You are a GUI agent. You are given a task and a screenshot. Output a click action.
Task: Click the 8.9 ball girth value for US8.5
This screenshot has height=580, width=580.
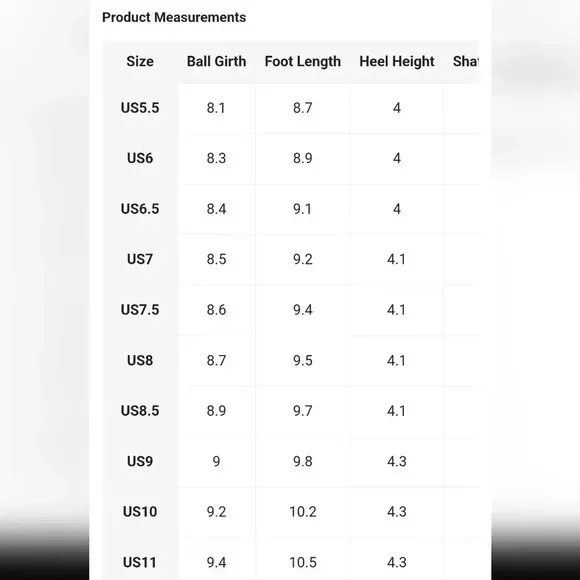point(216,411)
